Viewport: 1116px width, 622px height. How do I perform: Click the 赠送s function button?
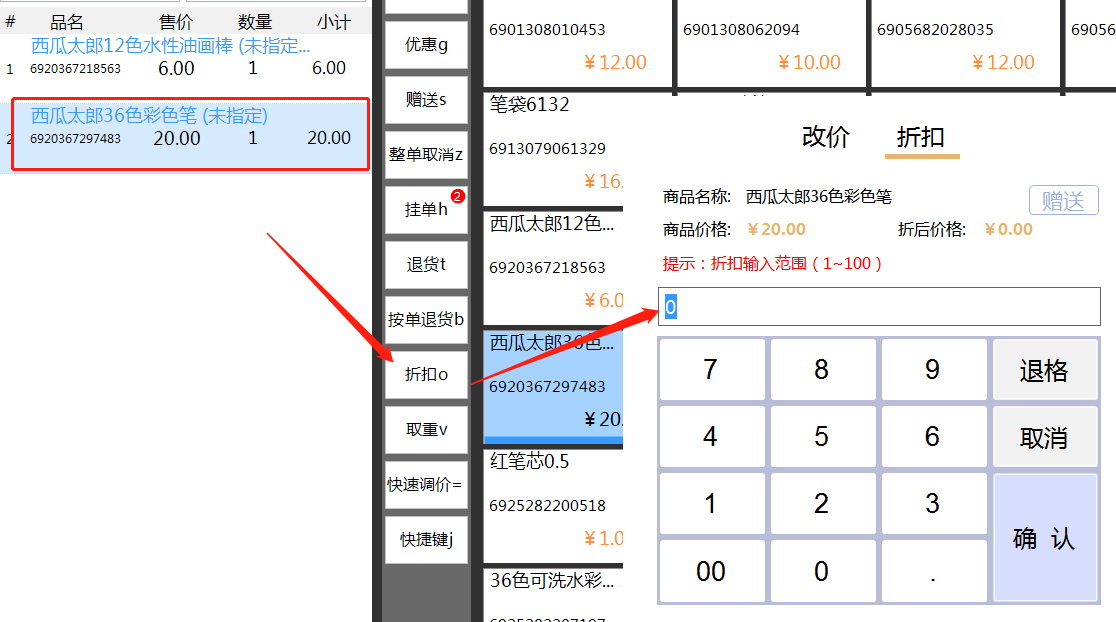(426, 100)
